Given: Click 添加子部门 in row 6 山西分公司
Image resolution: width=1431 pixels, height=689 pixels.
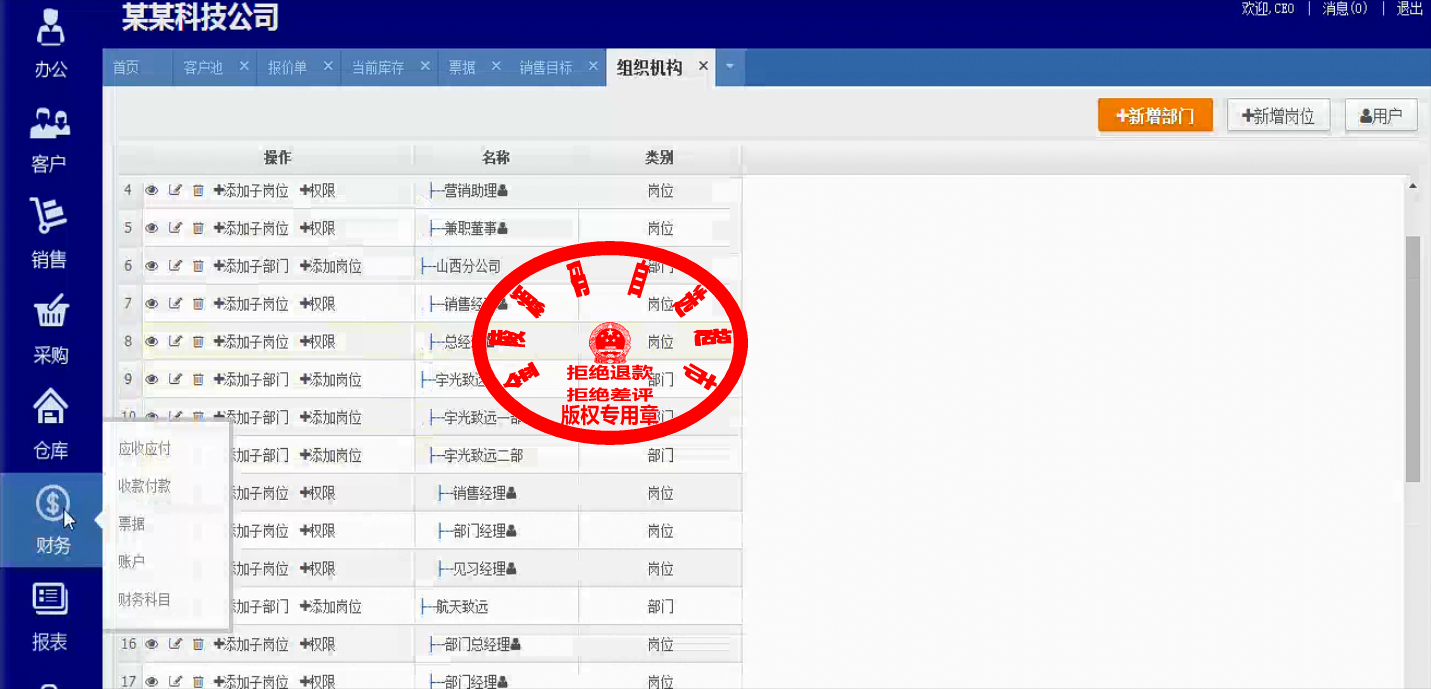Looking at the screenshot, I should click(x=251, y=266).
